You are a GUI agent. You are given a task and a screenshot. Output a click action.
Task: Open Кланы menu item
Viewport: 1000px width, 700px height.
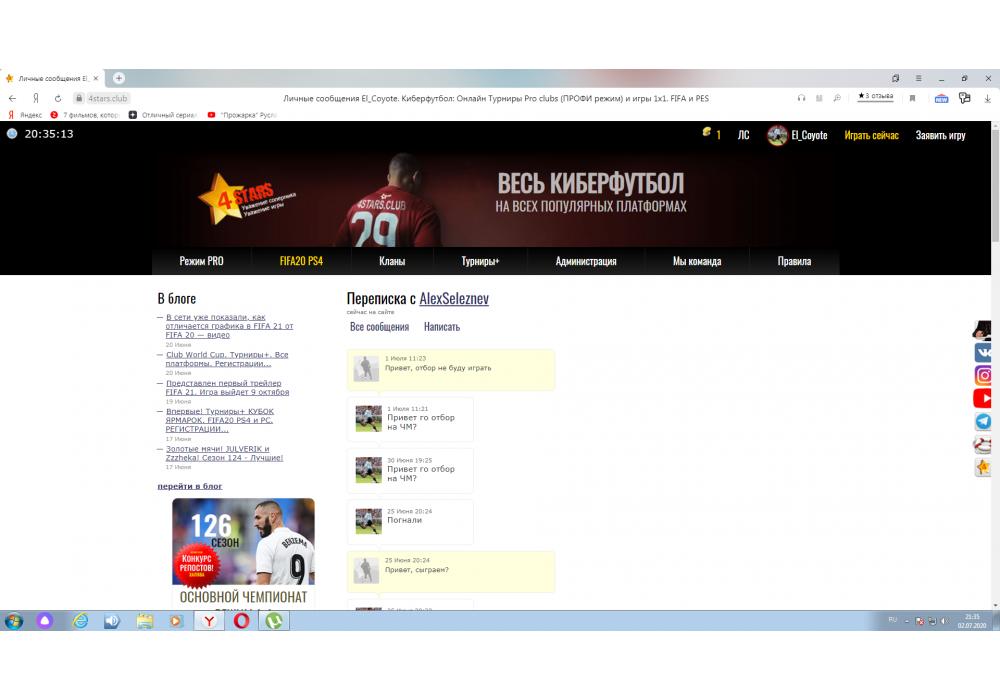(x=392, y=261)
